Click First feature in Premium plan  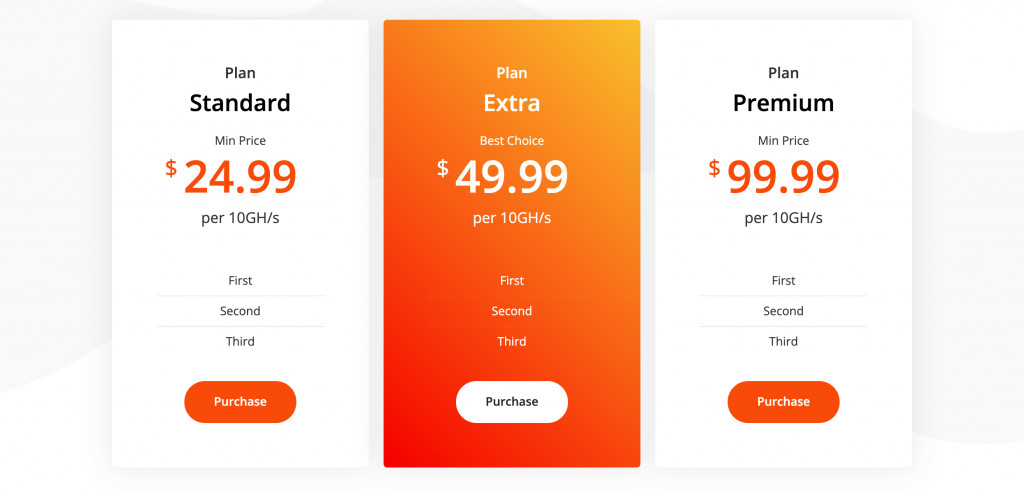click(x=784, y=281)
